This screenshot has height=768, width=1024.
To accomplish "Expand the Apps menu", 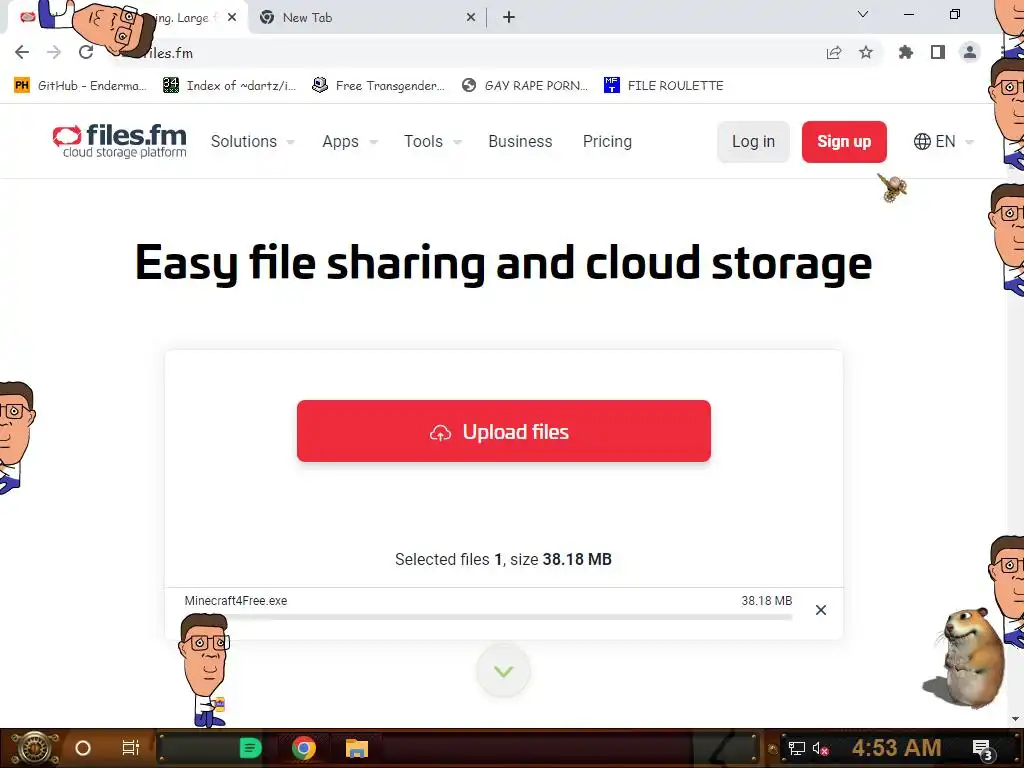I will point(349,142).
